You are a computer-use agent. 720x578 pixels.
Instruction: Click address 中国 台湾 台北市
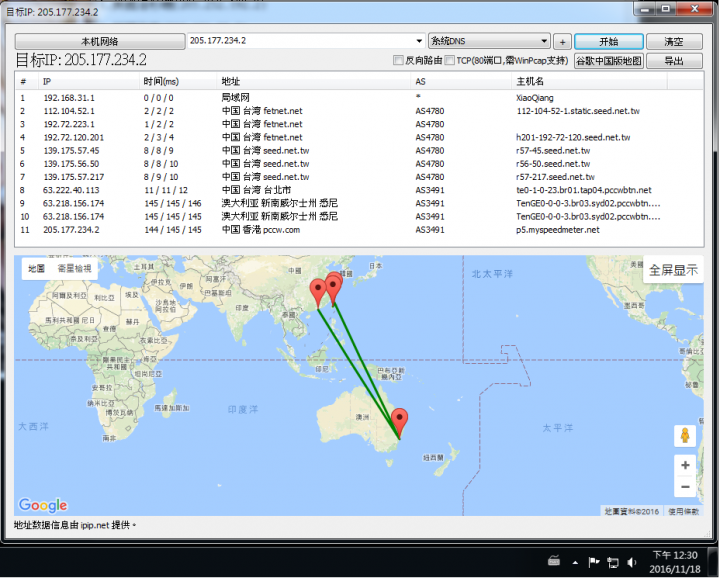(x=256, y=190)
